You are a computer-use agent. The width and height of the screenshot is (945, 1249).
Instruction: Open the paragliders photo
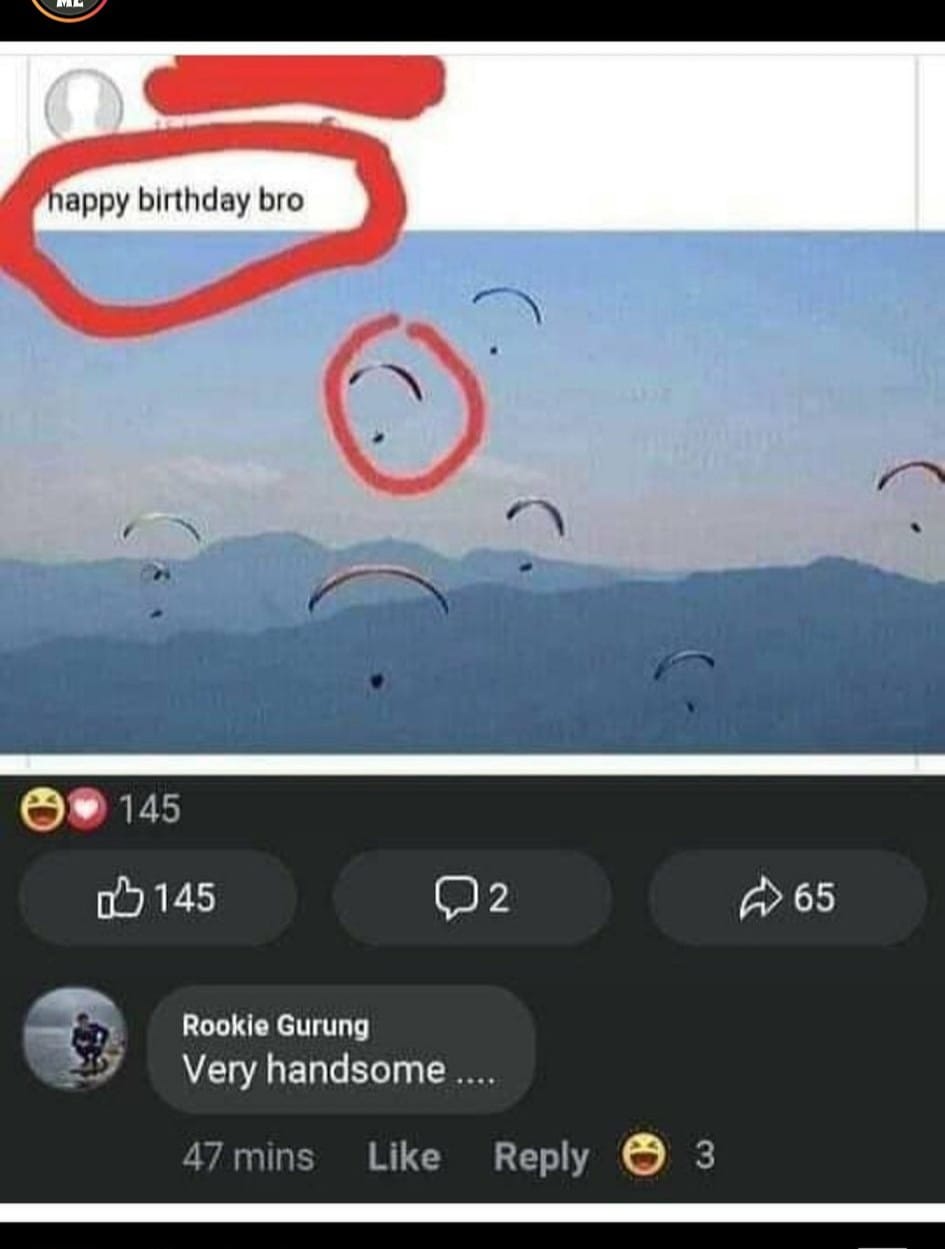[x=472, y=492]
